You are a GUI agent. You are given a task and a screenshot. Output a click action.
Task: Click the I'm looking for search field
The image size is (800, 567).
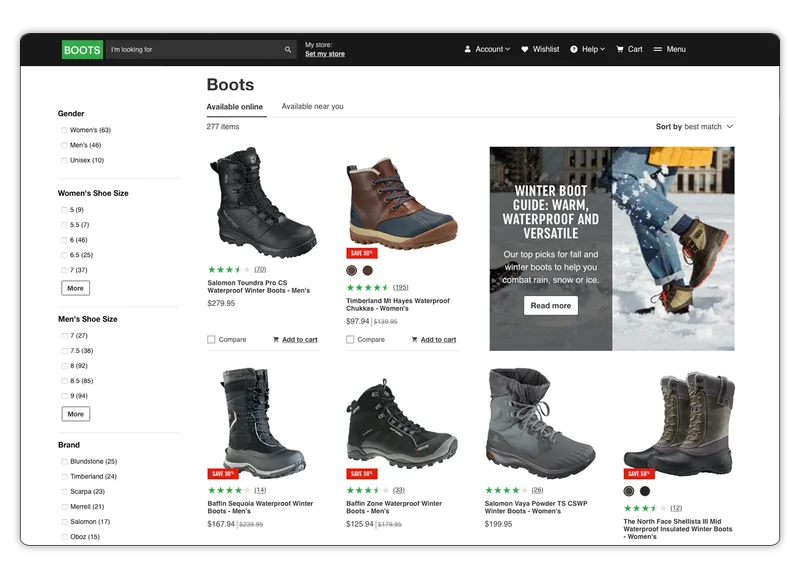click(x=201, y=50)
